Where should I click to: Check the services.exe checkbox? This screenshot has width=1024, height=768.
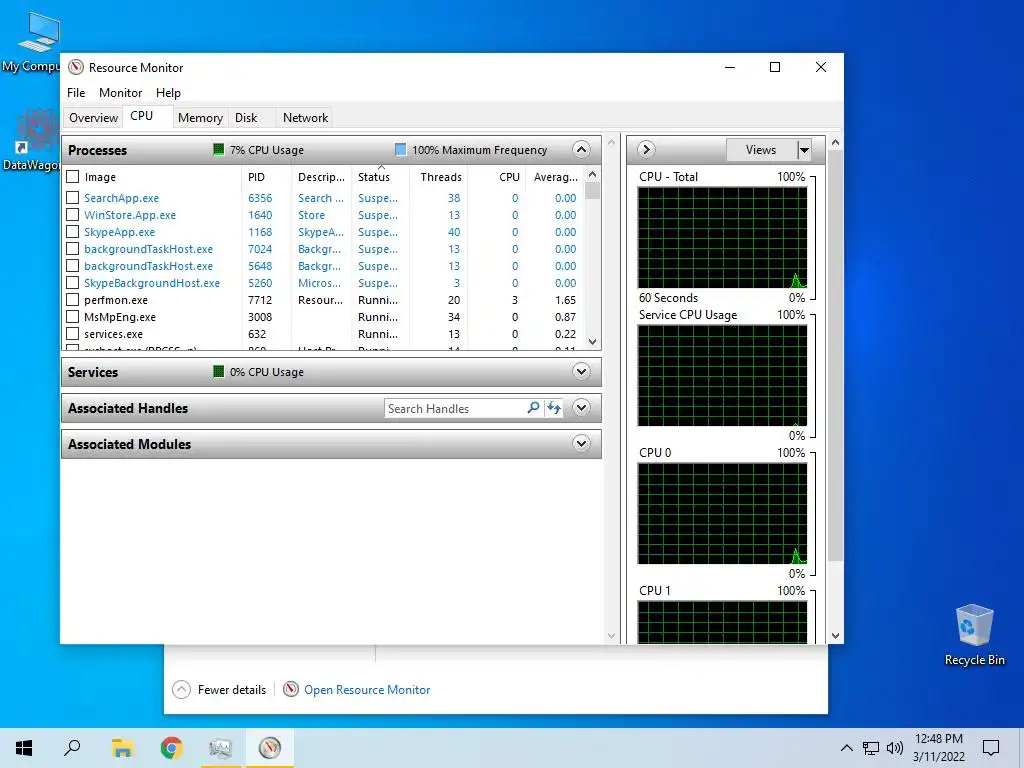pyautogui.click(x=73, y=334)
